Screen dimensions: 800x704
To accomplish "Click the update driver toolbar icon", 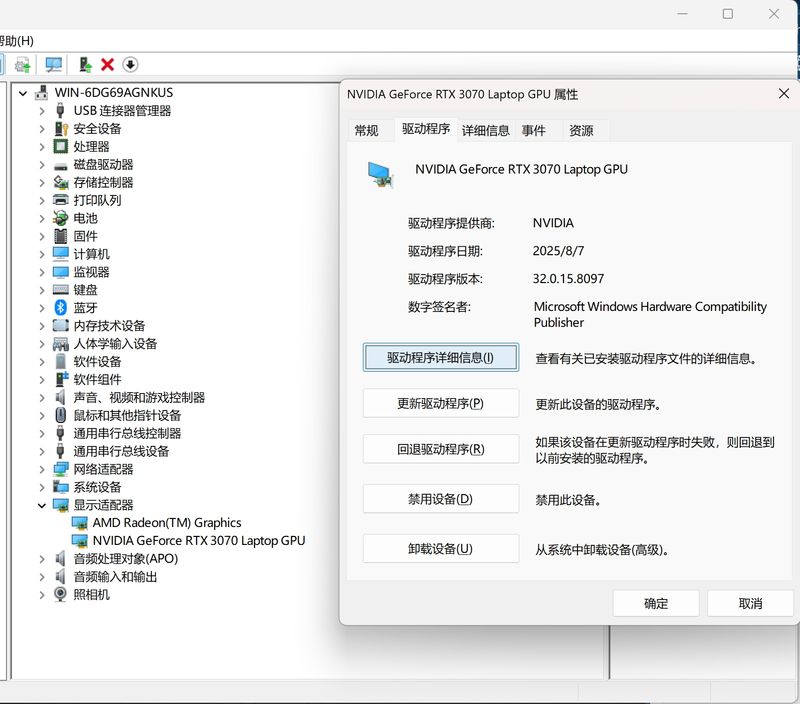I will 86,64.
